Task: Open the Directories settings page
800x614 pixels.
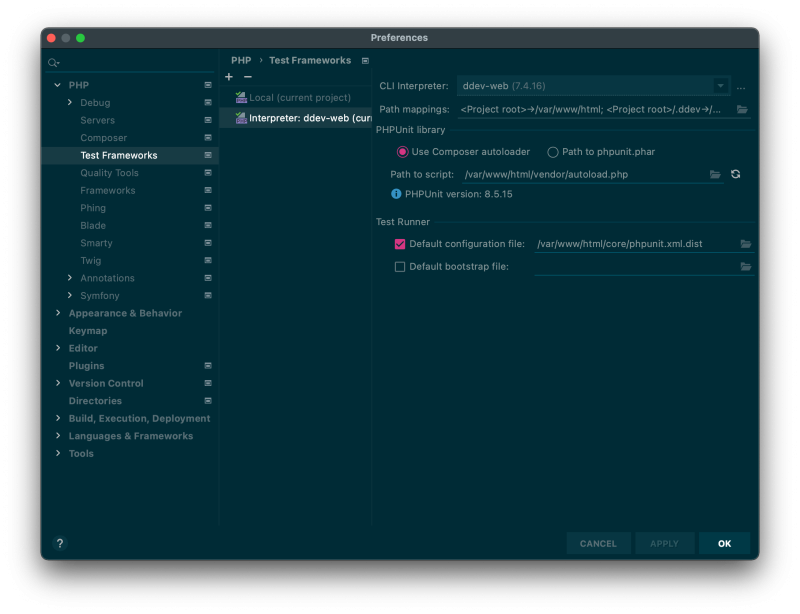Action: pos(95,401)
